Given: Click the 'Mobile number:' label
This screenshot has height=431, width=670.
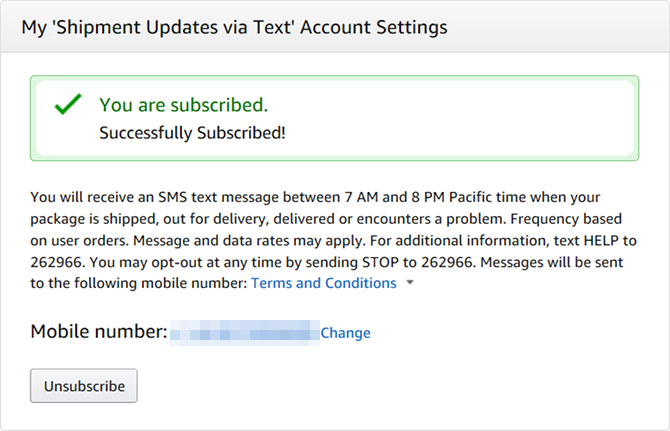Looking at the screenshot, I should tap(98, 332).
